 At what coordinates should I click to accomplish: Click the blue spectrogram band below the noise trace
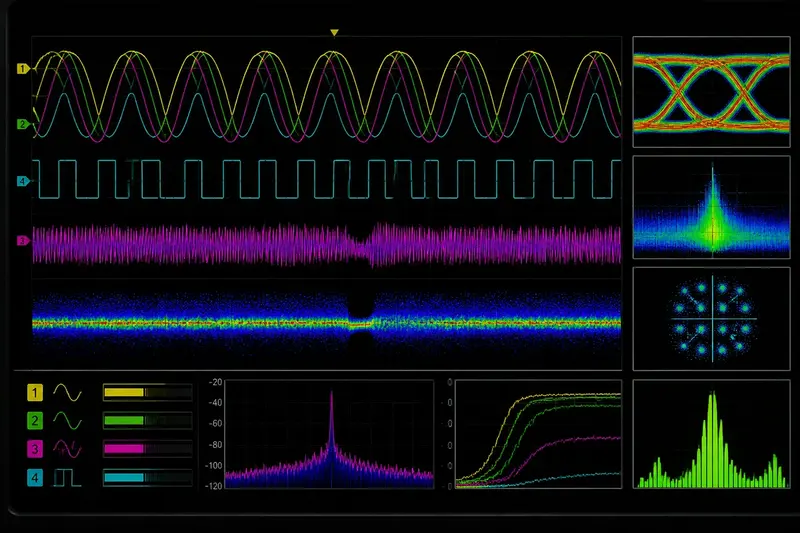[x=327, y=322]
